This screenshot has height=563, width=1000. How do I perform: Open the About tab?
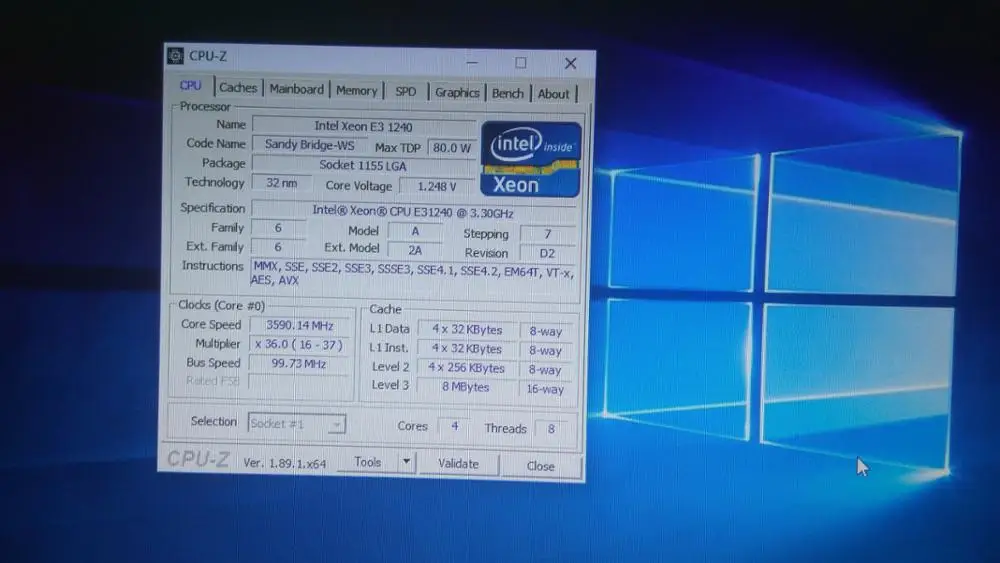(x=553, y=94)
